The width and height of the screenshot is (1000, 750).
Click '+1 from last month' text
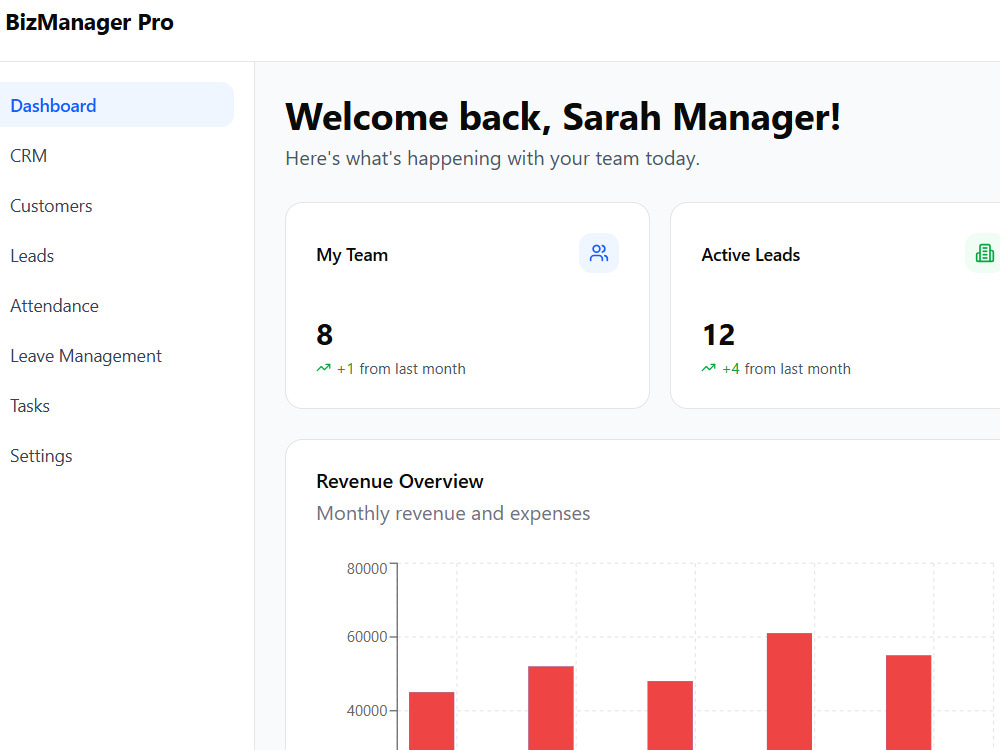(x=401, y=369)
